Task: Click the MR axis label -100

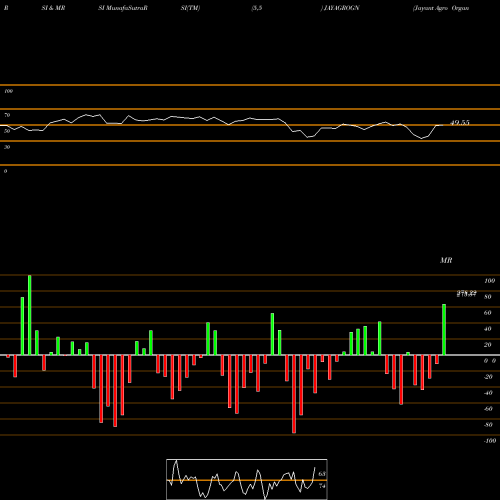Action: [490, 441]
